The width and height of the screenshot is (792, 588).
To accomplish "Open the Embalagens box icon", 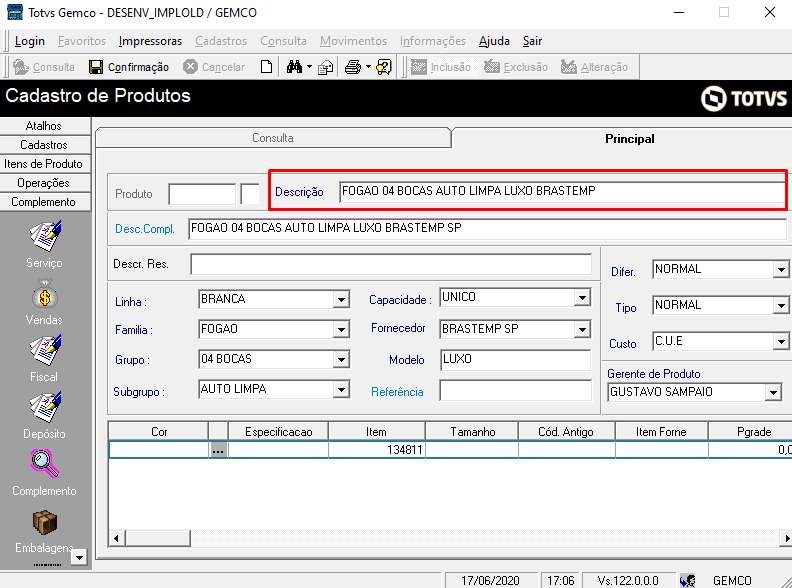I will tap(45, 522).
